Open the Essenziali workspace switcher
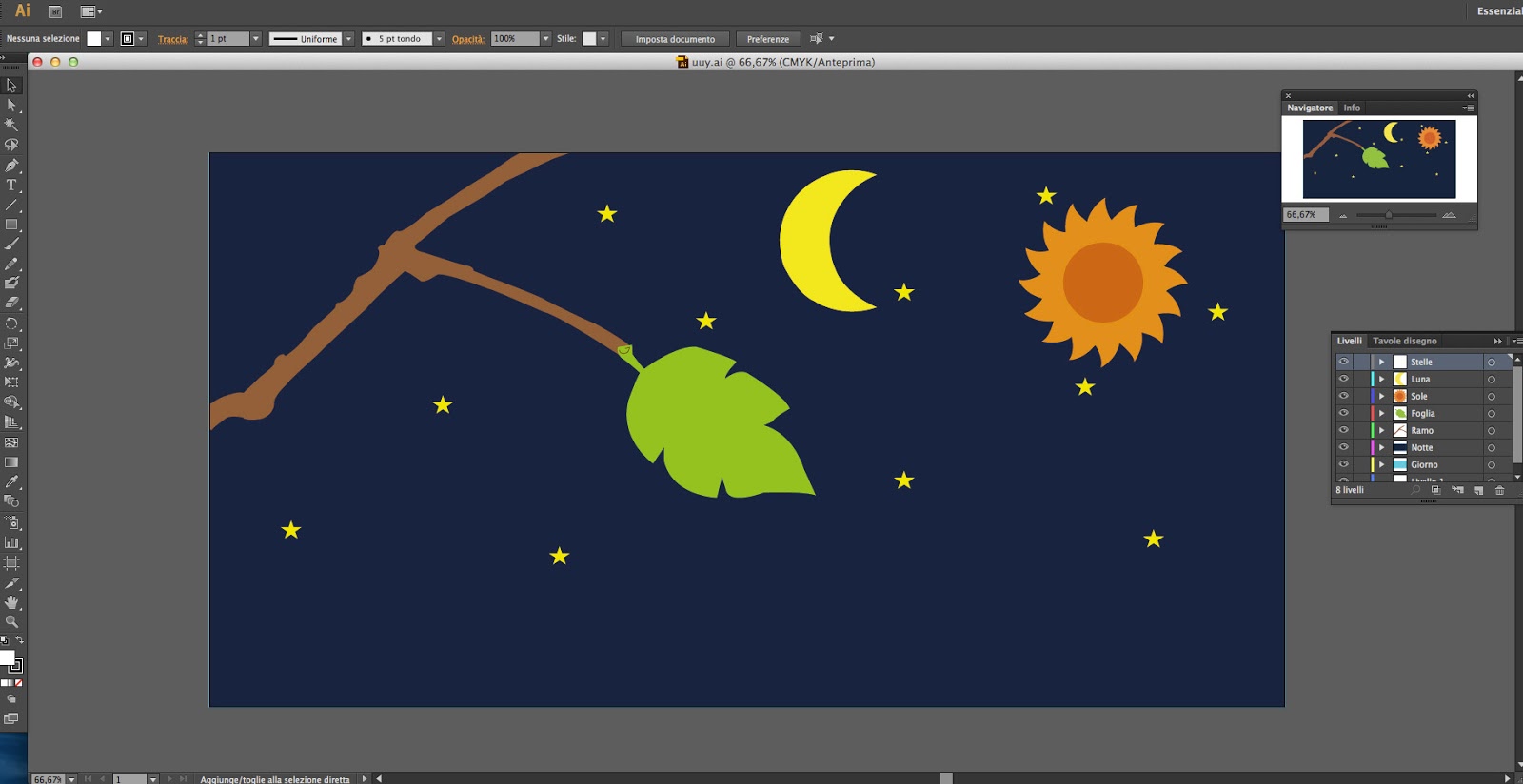1523x784 pixels. (1498, 11)
